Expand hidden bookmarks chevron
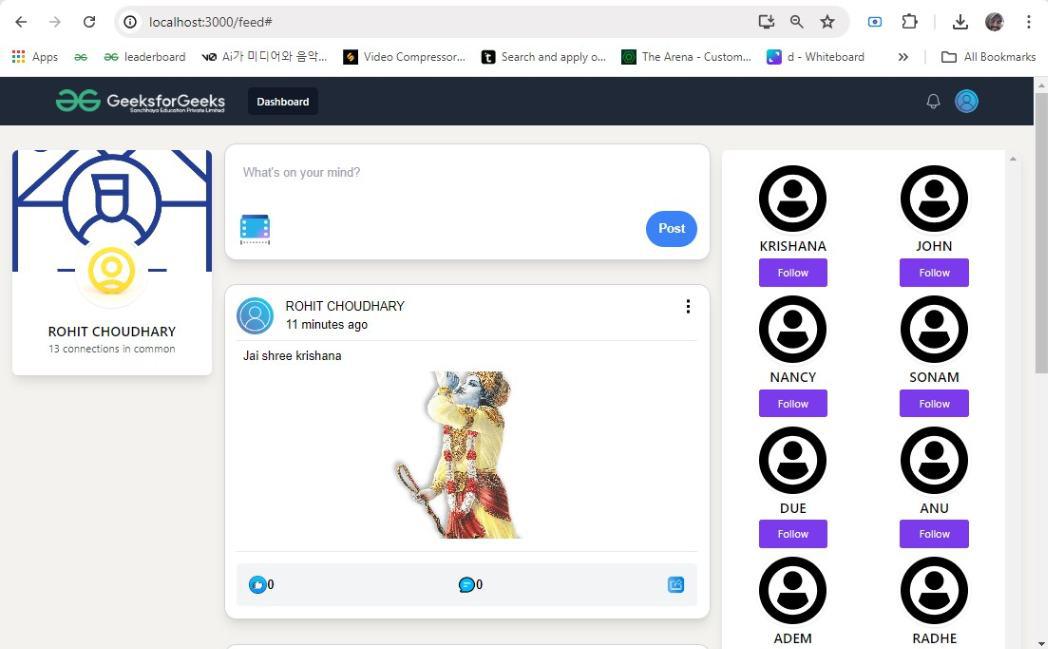The image size is (1048, 649). (903, 57)
